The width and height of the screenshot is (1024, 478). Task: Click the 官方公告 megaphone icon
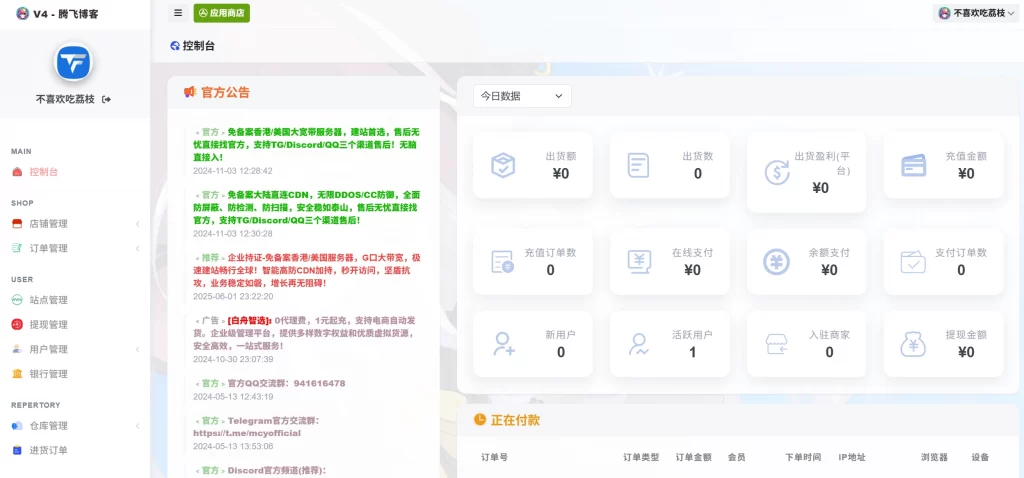click(190, 93)
